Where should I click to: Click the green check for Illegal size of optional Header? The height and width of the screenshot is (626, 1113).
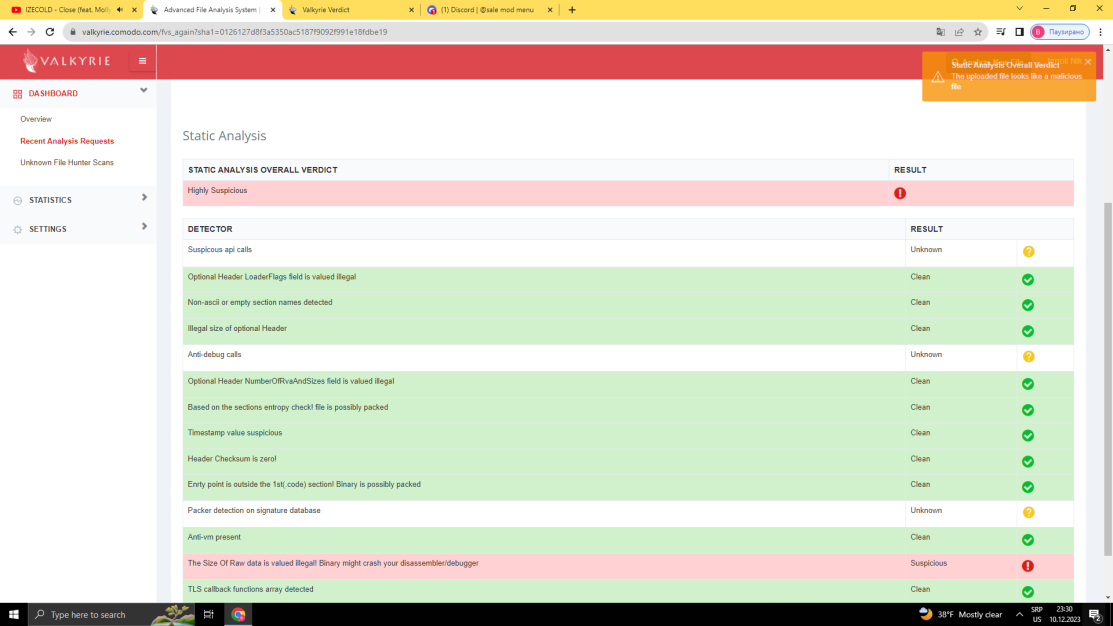tap(1028, 331)
